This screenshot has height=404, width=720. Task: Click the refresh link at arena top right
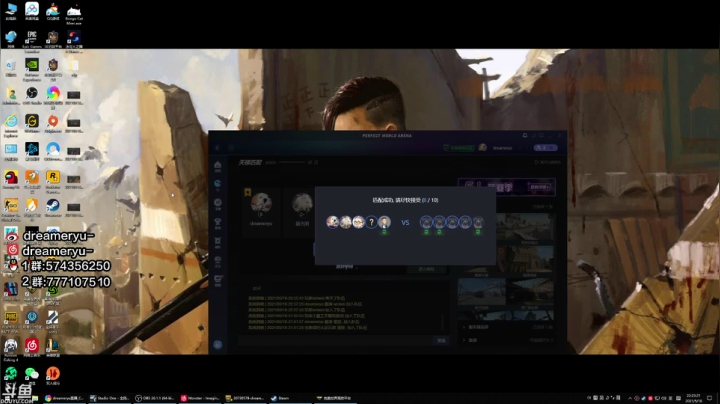point(547,162)
